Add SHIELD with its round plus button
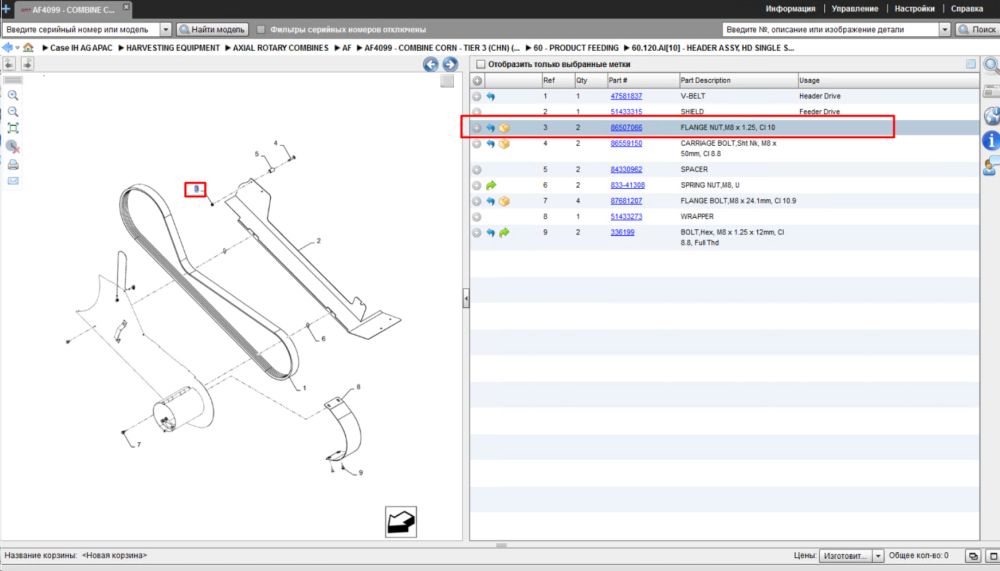1000x571 pixels. (x=476, y=112)
